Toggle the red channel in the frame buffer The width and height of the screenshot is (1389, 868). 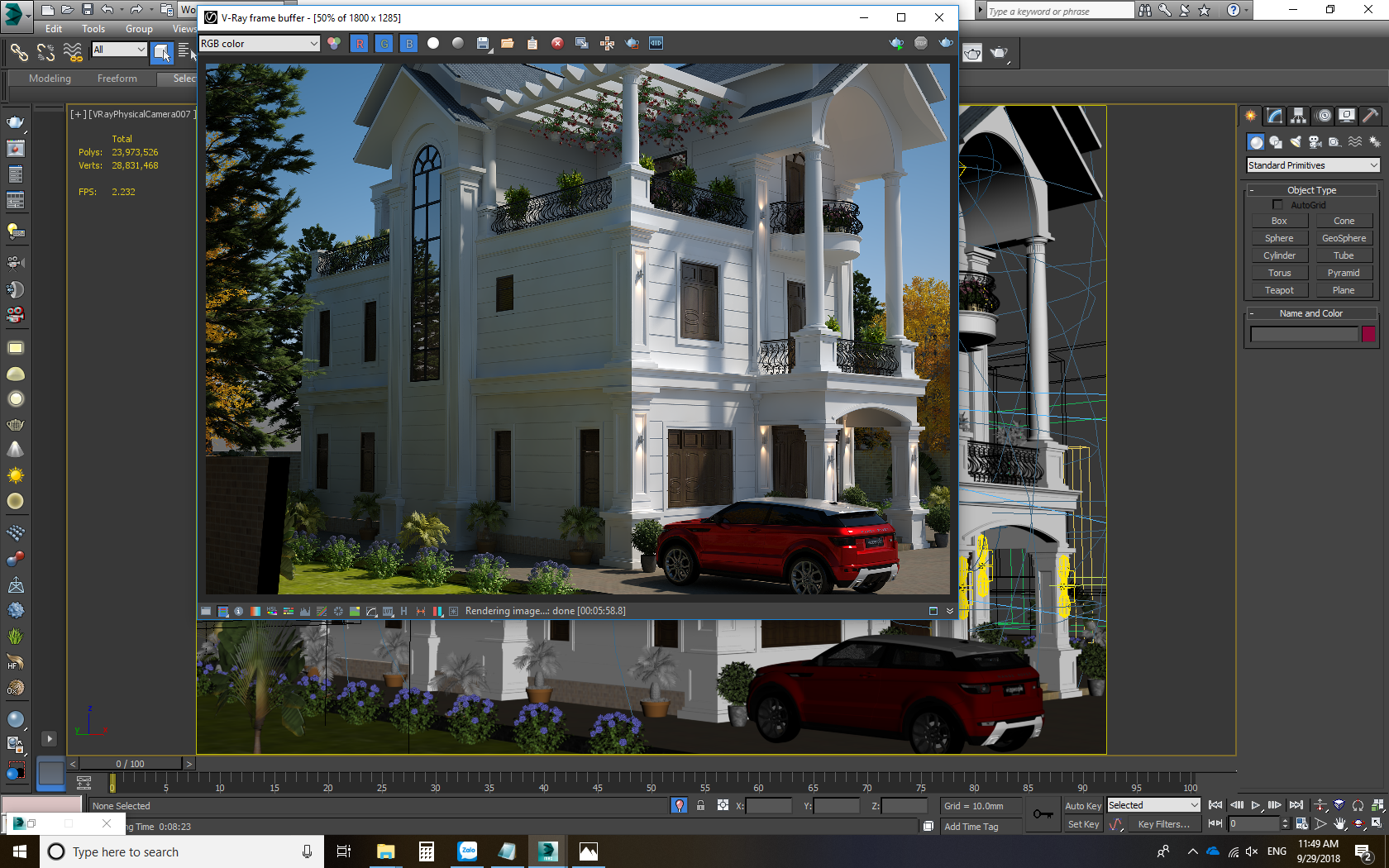click(360, 43)
